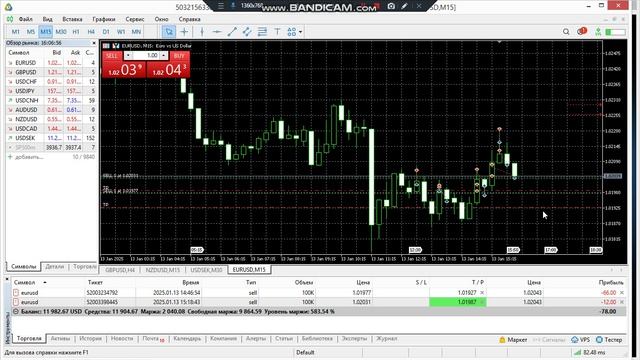Open the search magnifier in toolbar
The height and width of the screenshot is (360, 640).
point(566,32)
